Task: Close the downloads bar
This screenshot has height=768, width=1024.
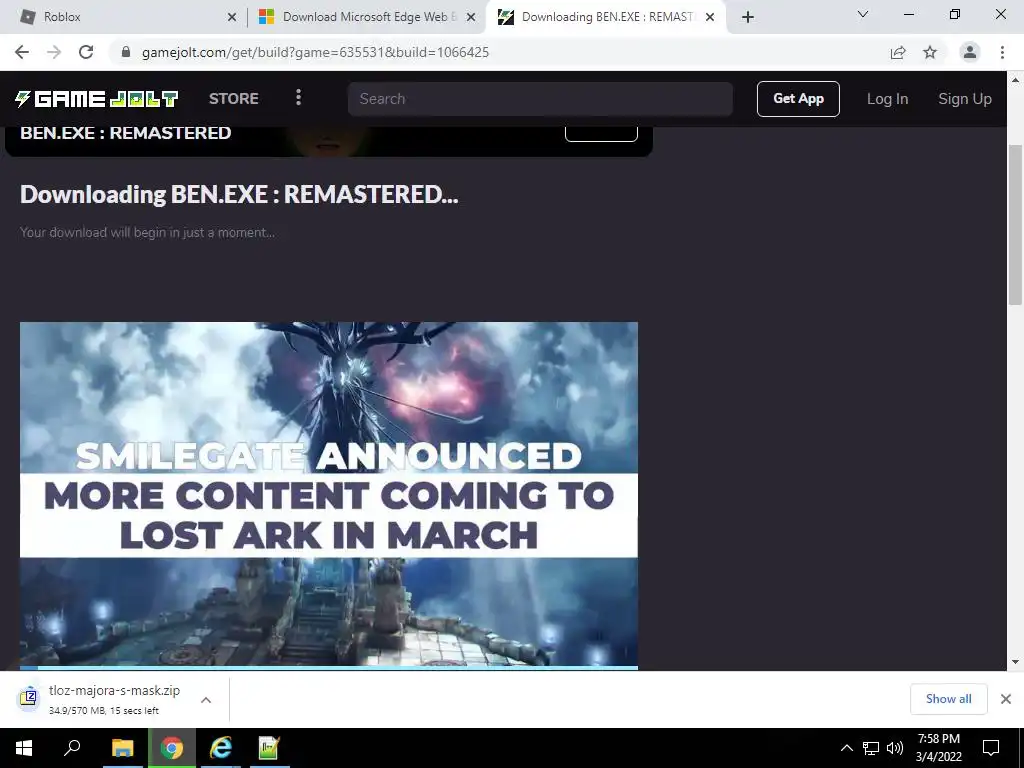Action: pyautogui.click(x=1006, y=699)
